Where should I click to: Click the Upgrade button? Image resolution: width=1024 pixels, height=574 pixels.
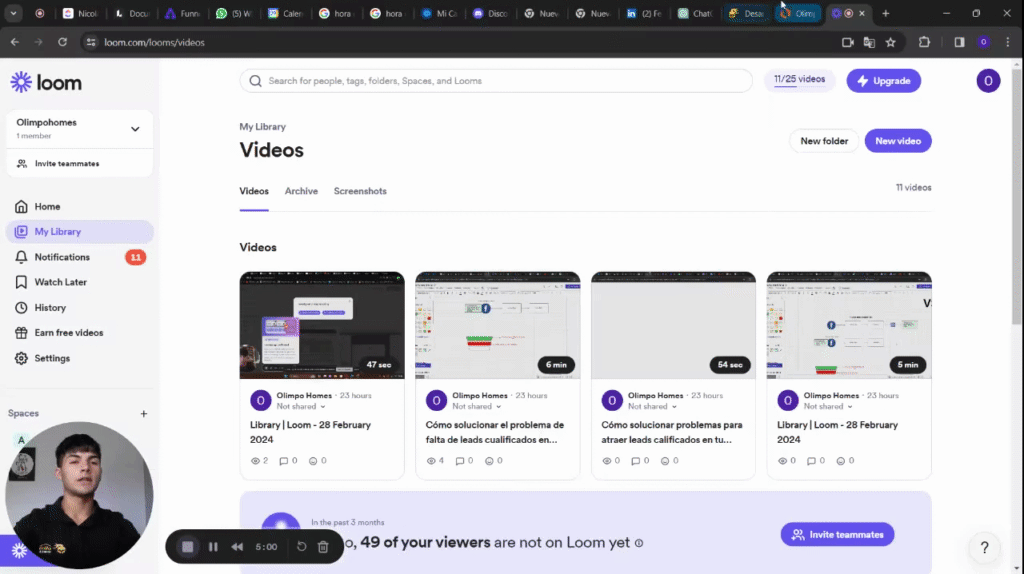click(884, 81)
